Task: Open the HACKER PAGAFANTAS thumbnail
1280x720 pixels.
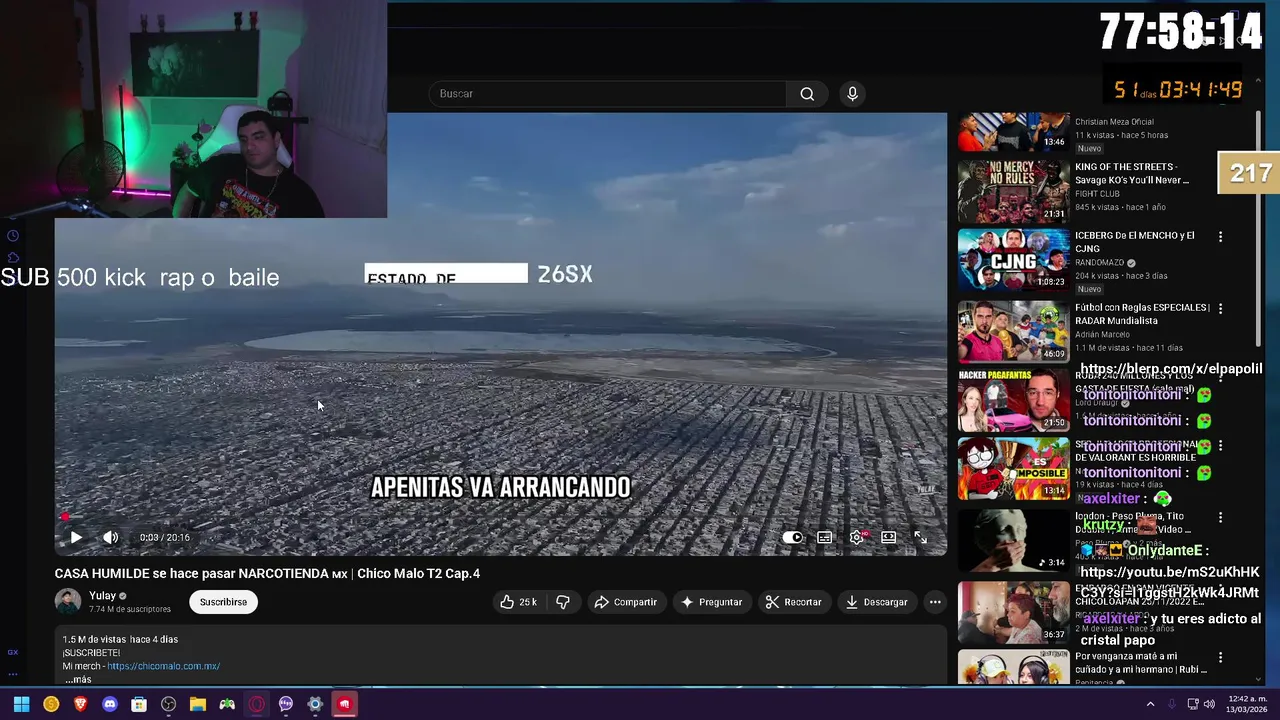Action: [x=1013, y=401]
